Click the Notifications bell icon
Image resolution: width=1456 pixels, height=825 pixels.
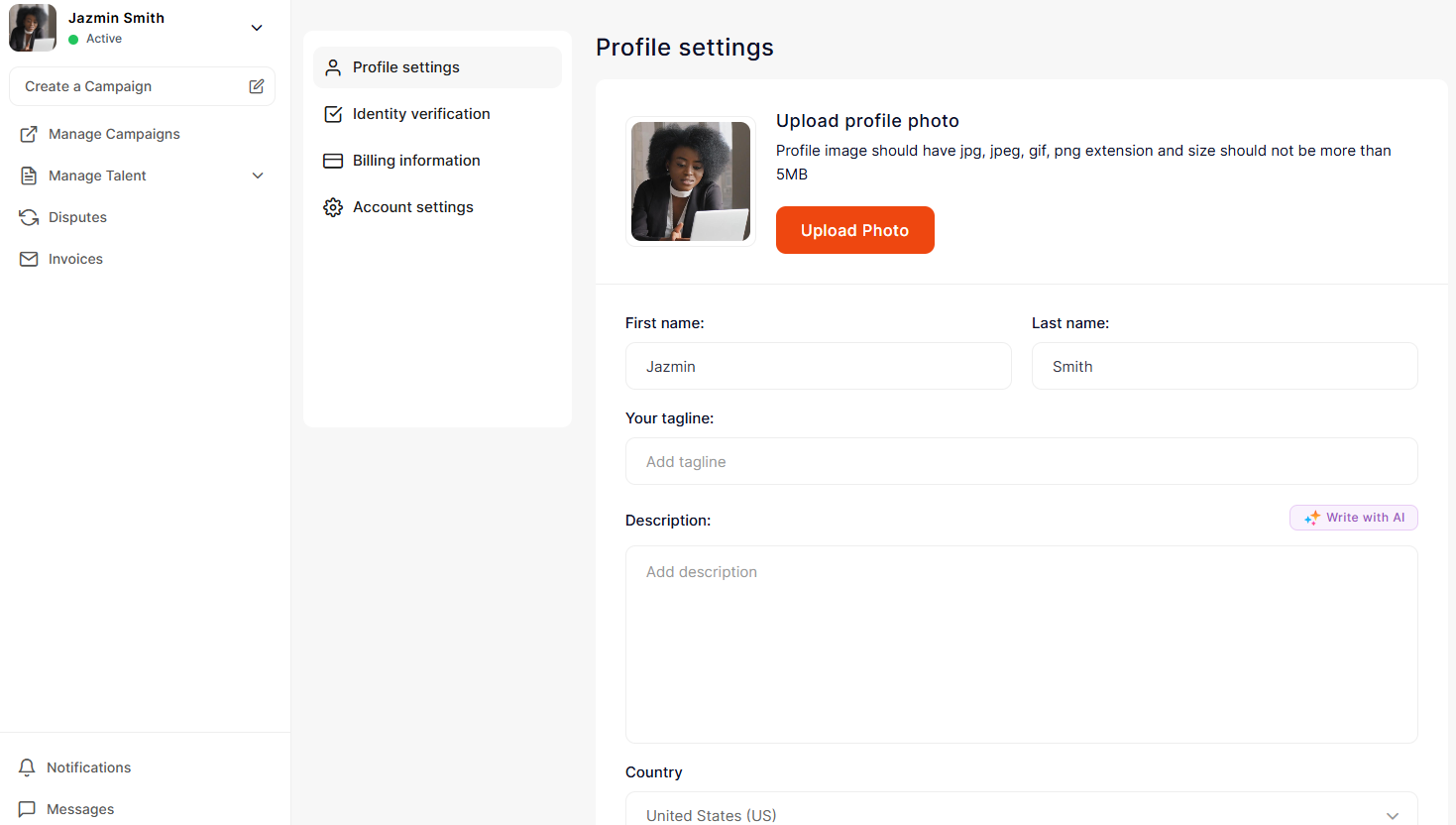coord(27,767)
